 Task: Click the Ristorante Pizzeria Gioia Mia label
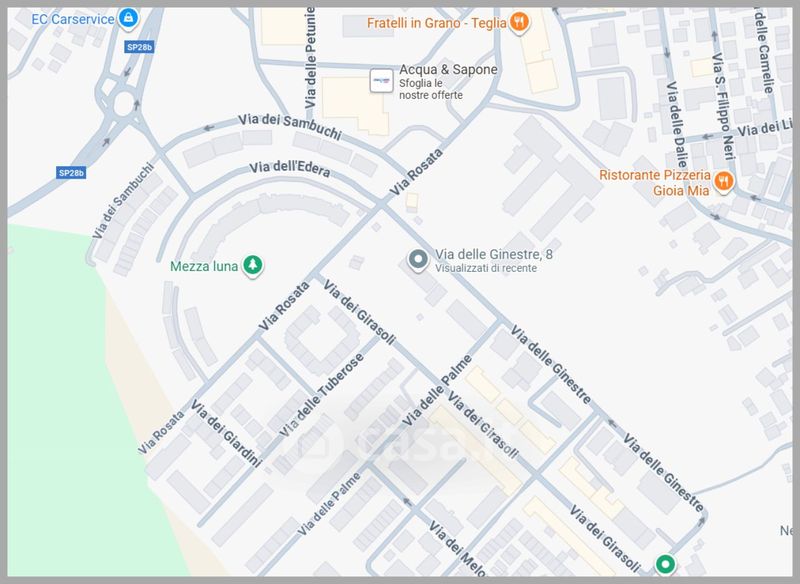pos(655,183)
